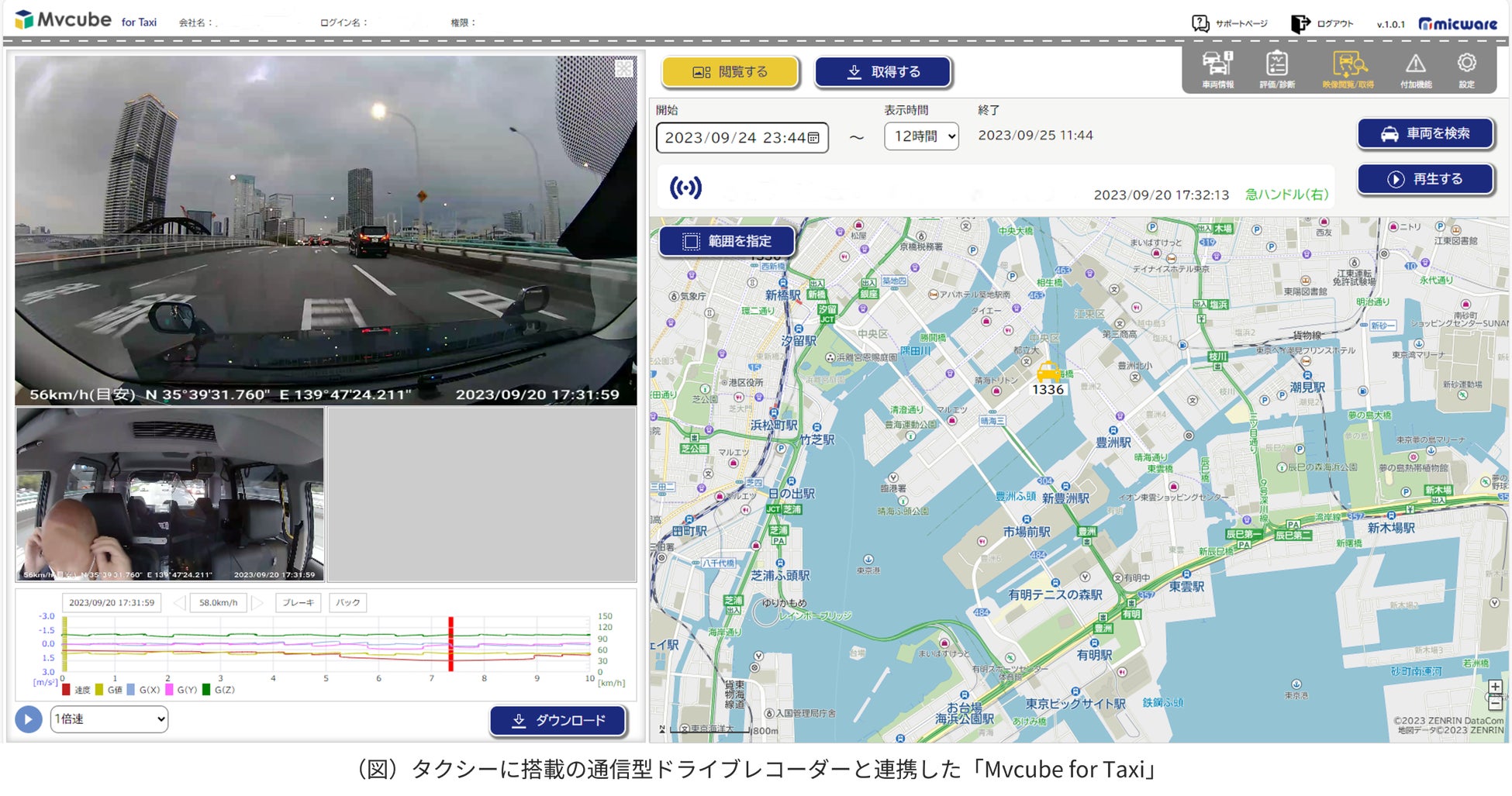Image resolution: width=1512 pixels, height=796 pixels.
Task: Click the live broadcast signal icon
Action: click(x=685, y=188)
